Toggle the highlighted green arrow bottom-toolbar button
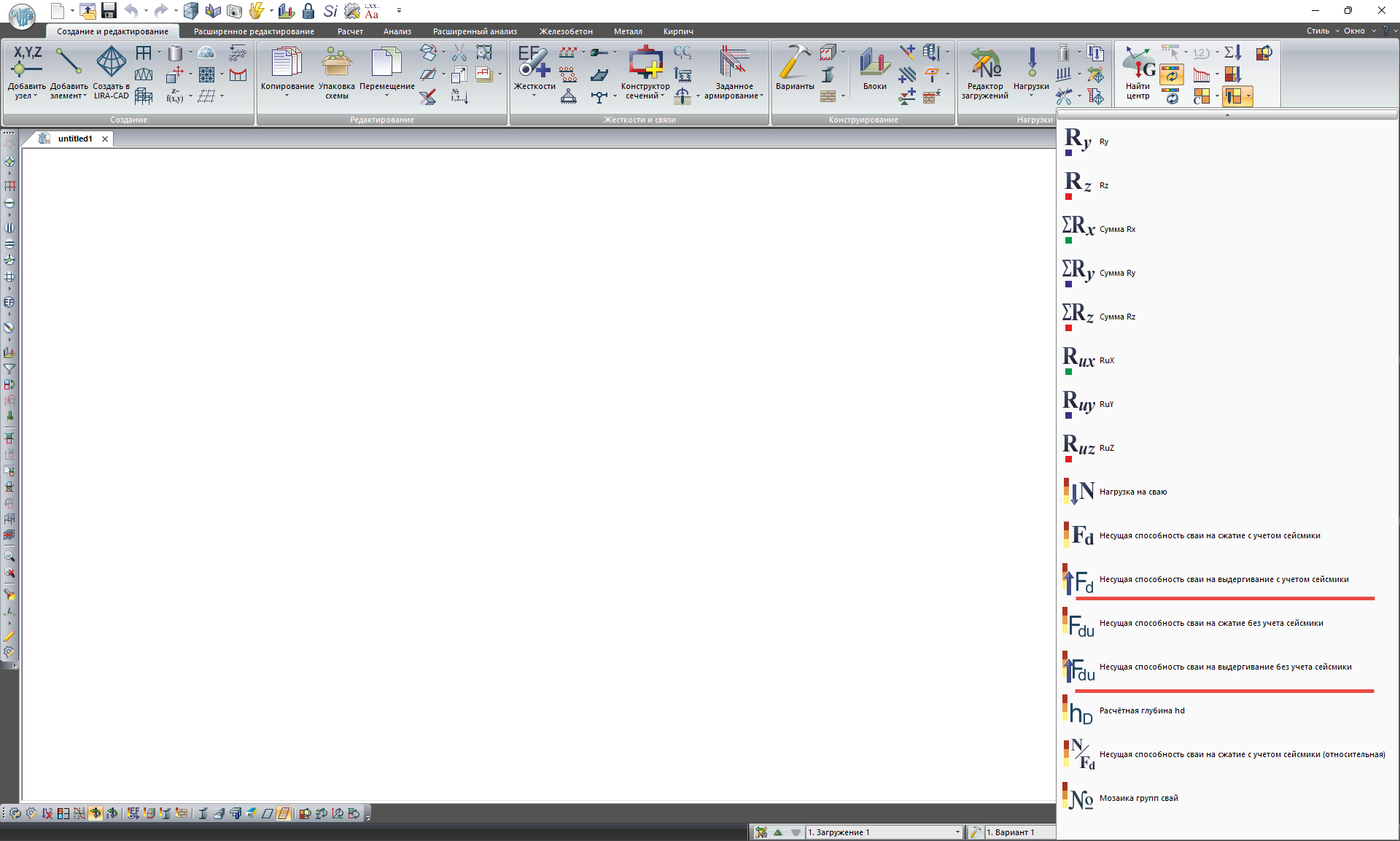 click(96, 813)
